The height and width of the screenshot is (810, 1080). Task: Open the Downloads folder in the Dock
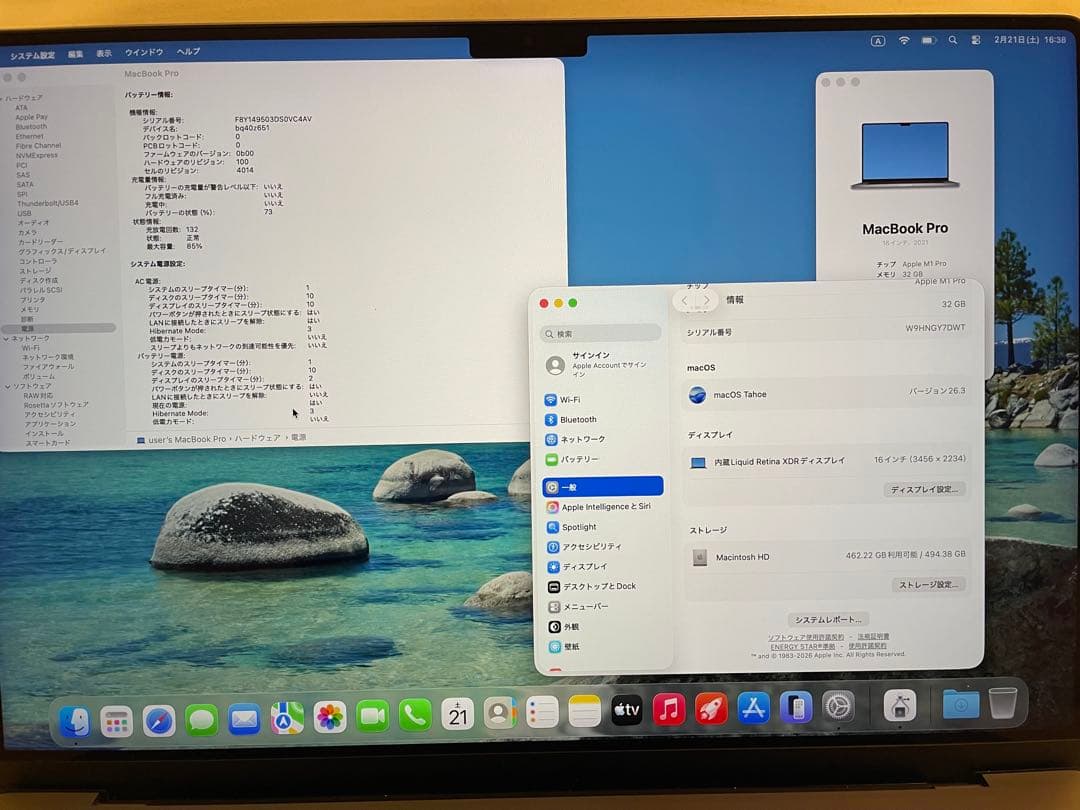961,704
